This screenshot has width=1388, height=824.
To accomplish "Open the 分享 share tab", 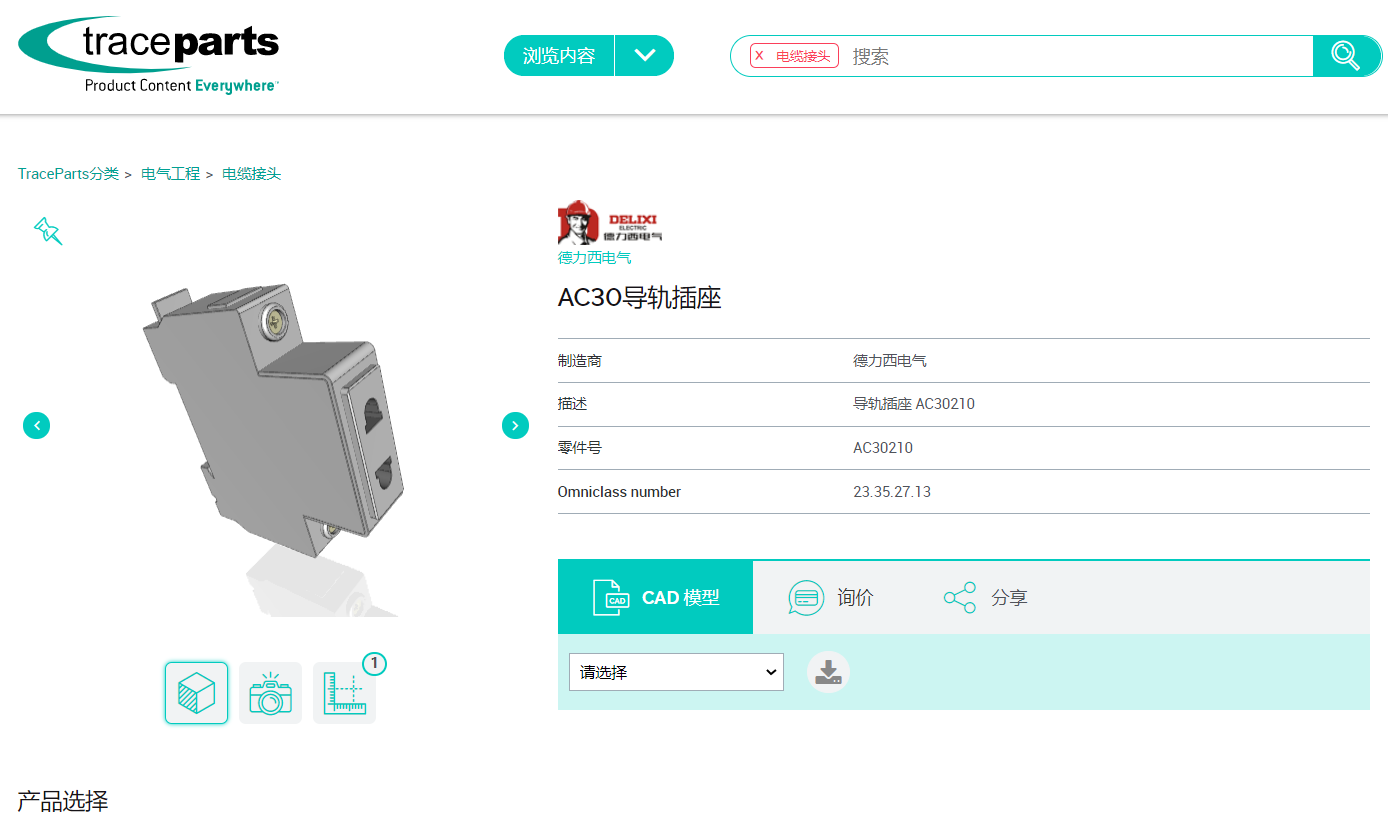I will click(986, 597).
